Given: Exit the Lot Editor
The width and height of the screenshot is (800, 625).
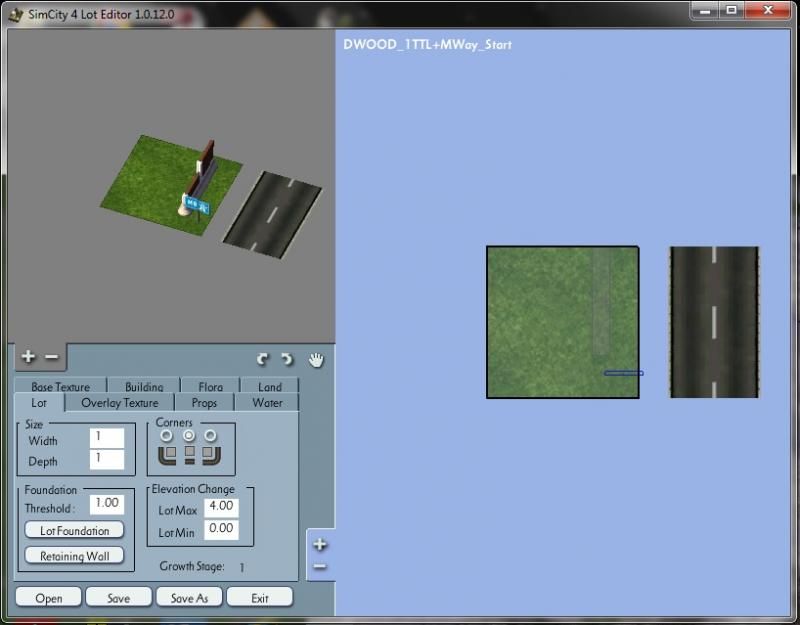Looking at the screenshot, I should tap(260, 597).
